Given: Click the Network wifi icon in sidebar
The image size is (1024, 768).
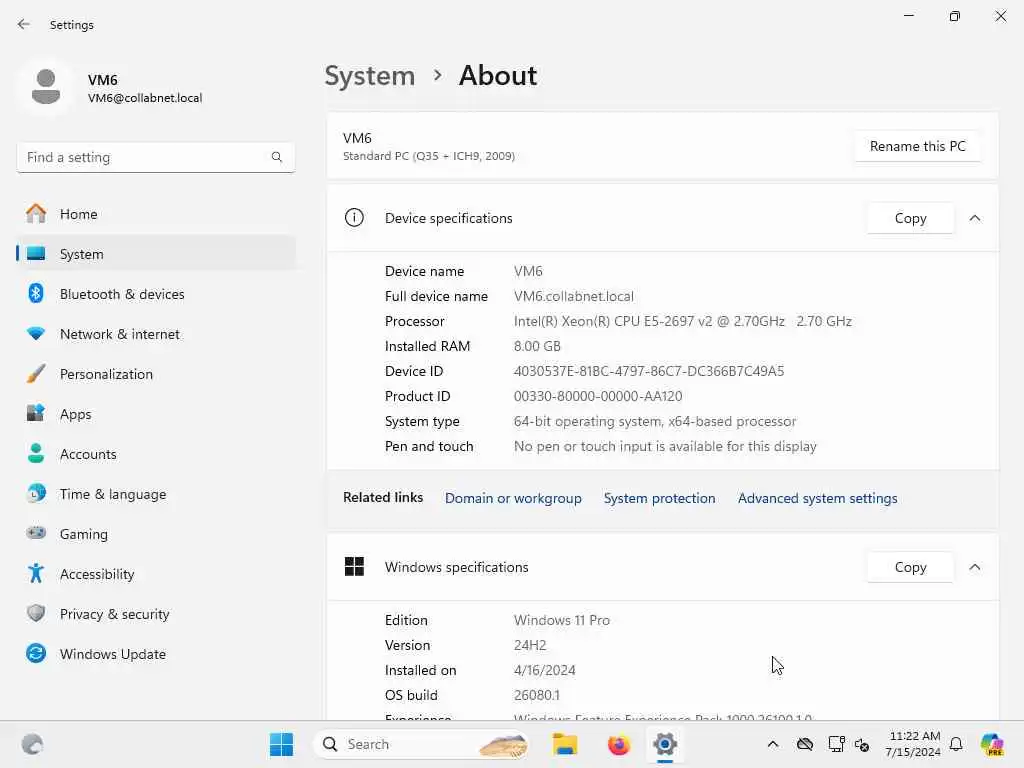Looking at the screenshot, I should pos(36,334).
